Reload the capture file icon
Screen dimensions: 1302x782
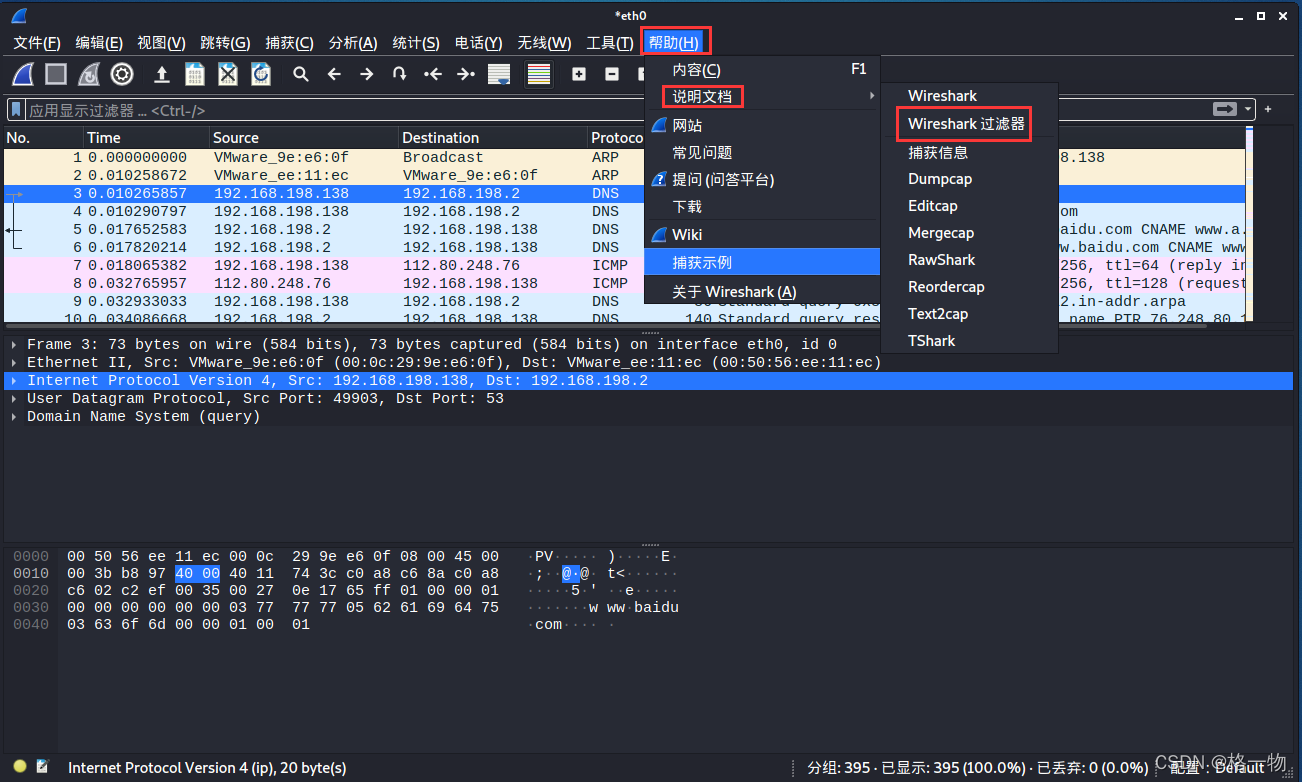[x=261, y=74]
